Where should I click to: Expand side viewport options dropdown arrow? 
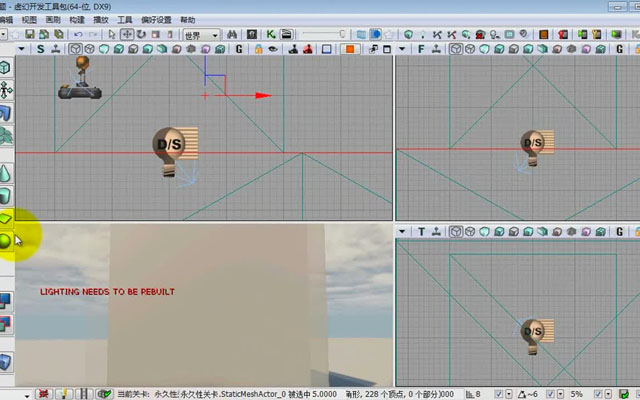(x=21, y=49)
